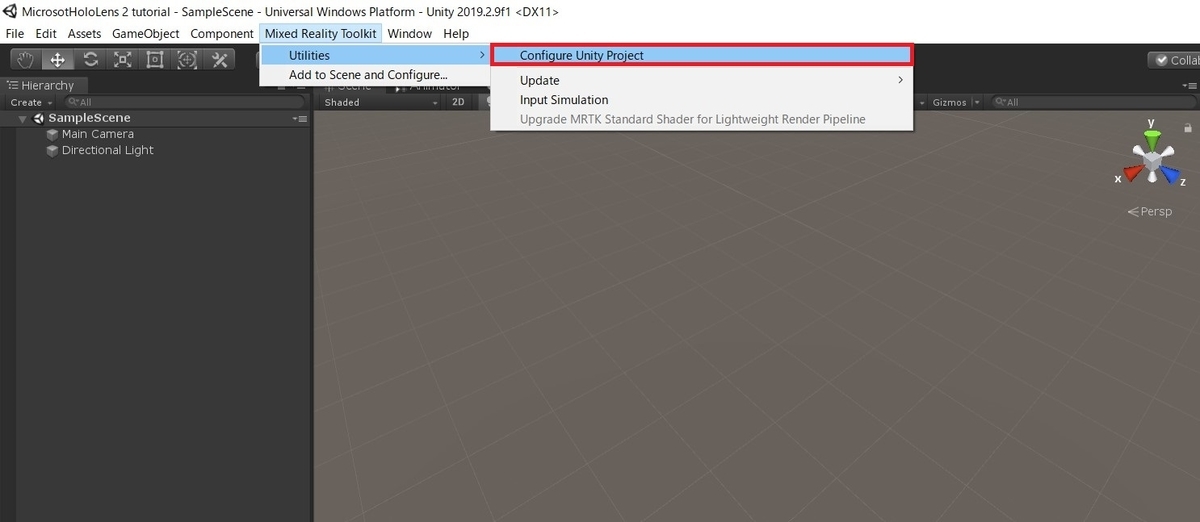Open the Mixed Reality Toolkit menu
The image size is (1200, 522).
coord(321,33)
